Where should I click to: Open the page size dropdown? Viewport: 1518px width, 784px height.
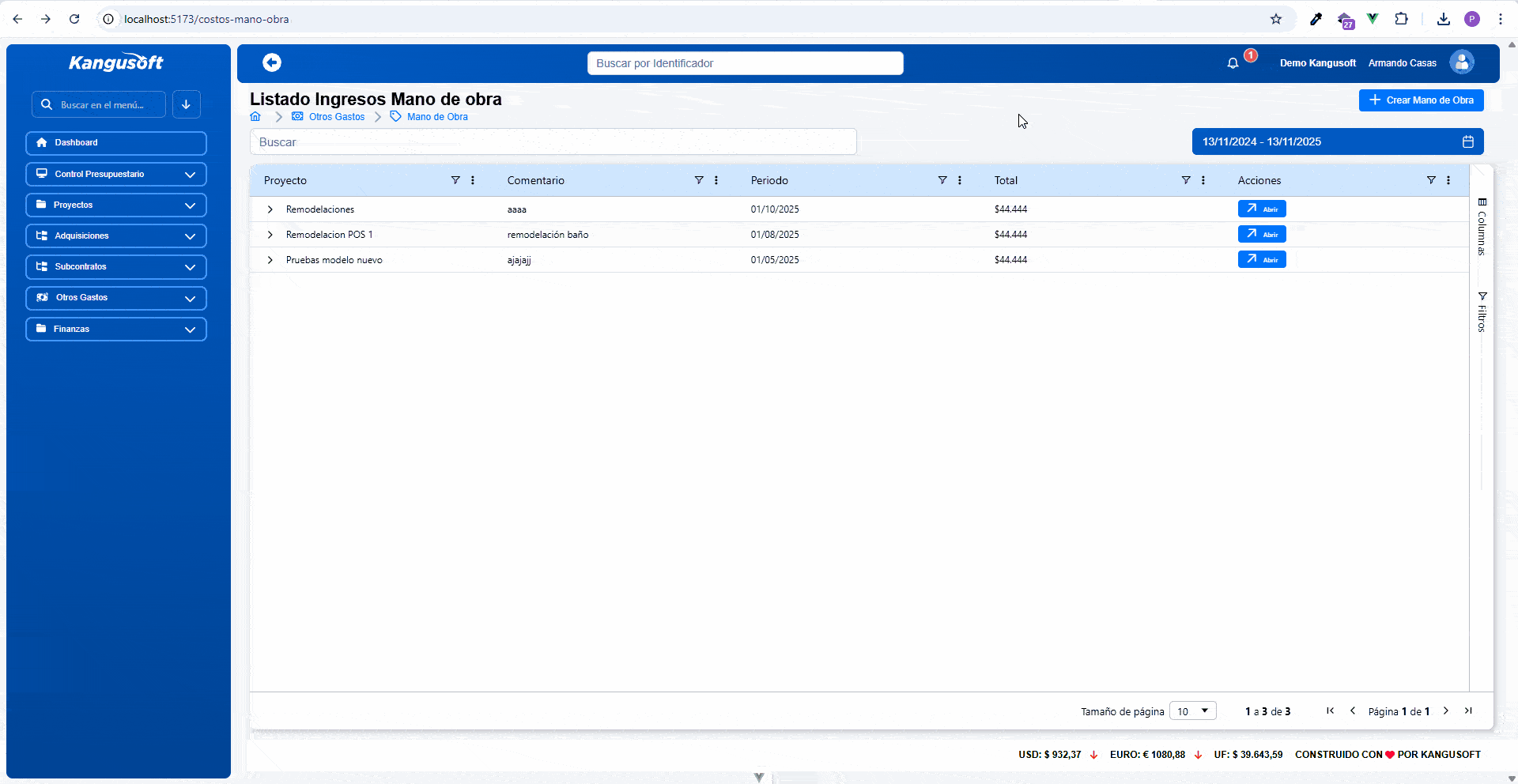click(x=1192, y=711)
